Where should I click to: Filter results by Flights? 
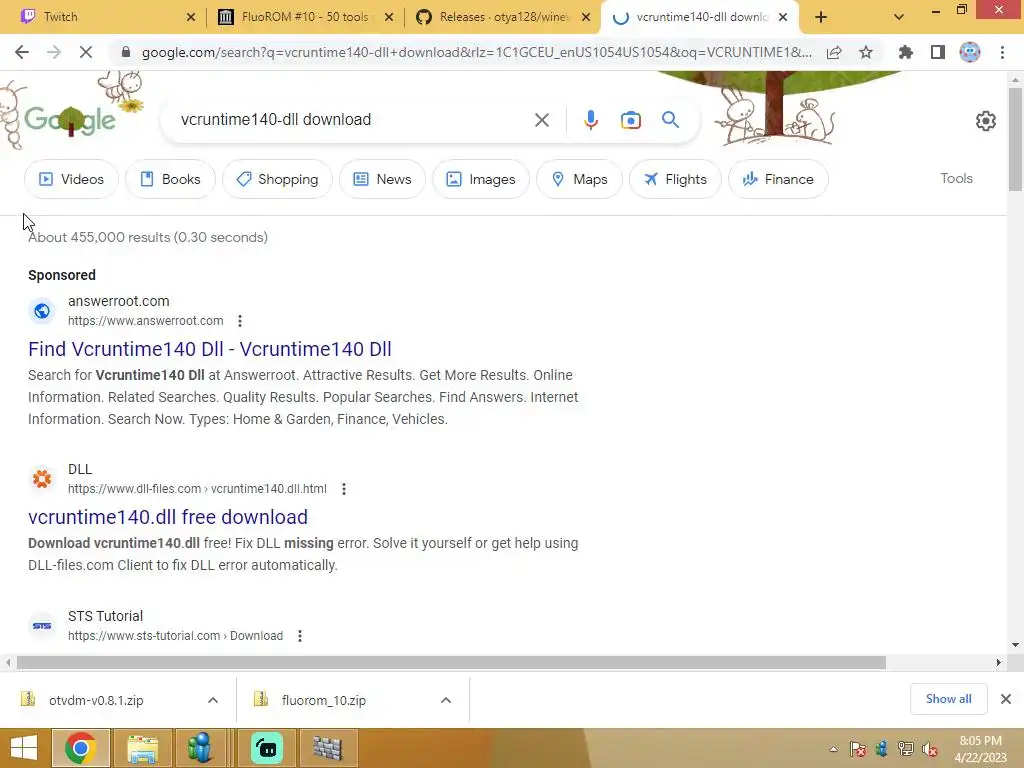click(x=675, y=179)
